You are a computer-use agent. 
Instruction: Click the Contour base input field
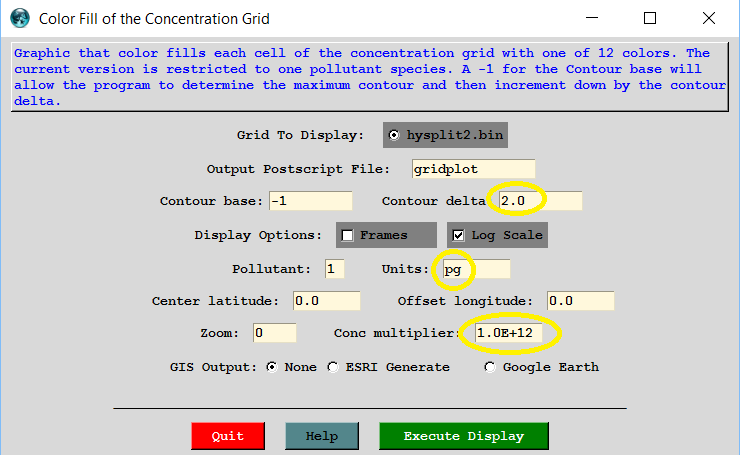coord(309,201)
